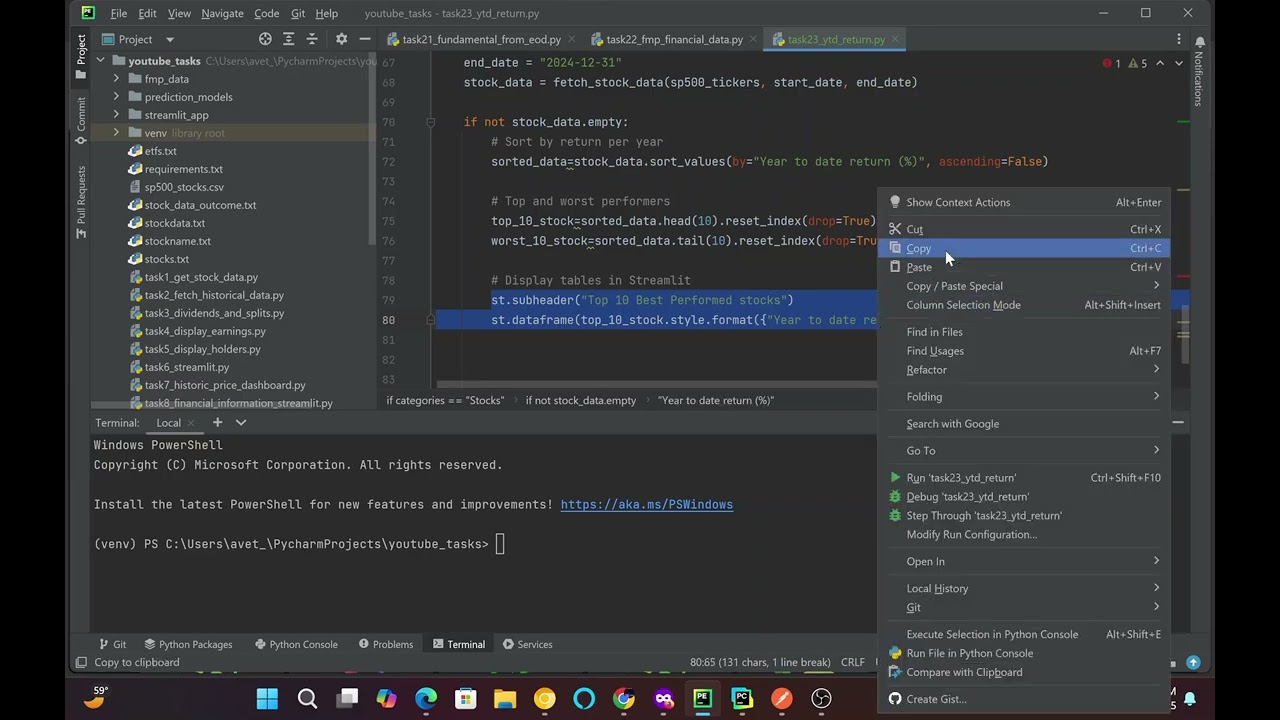The image size is (1280, 720).
Task: Compare with Clipboard
Action: (x=1024, y=673)
